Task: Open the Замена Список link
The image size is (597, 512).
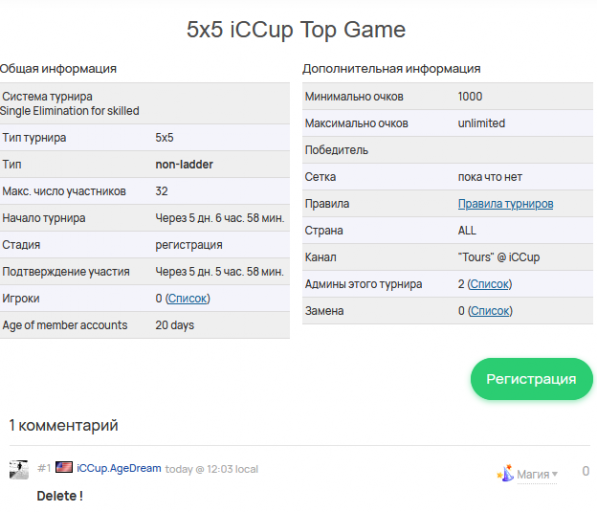Action: point(490,311)
